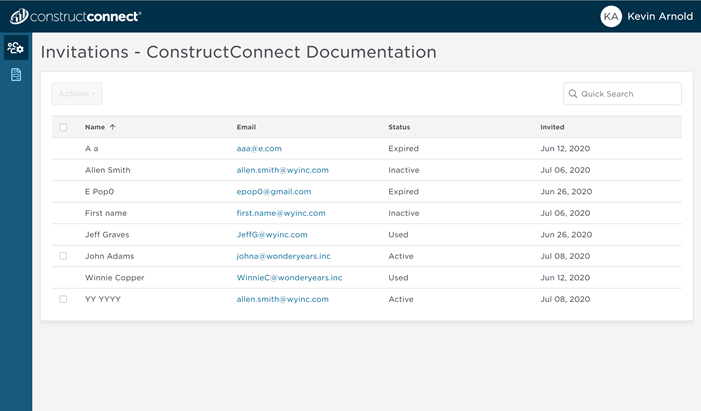Viewport: 701px width, 411px height.
Task: Select the name 'Winnie Copper'
Action: coord(115,278)
